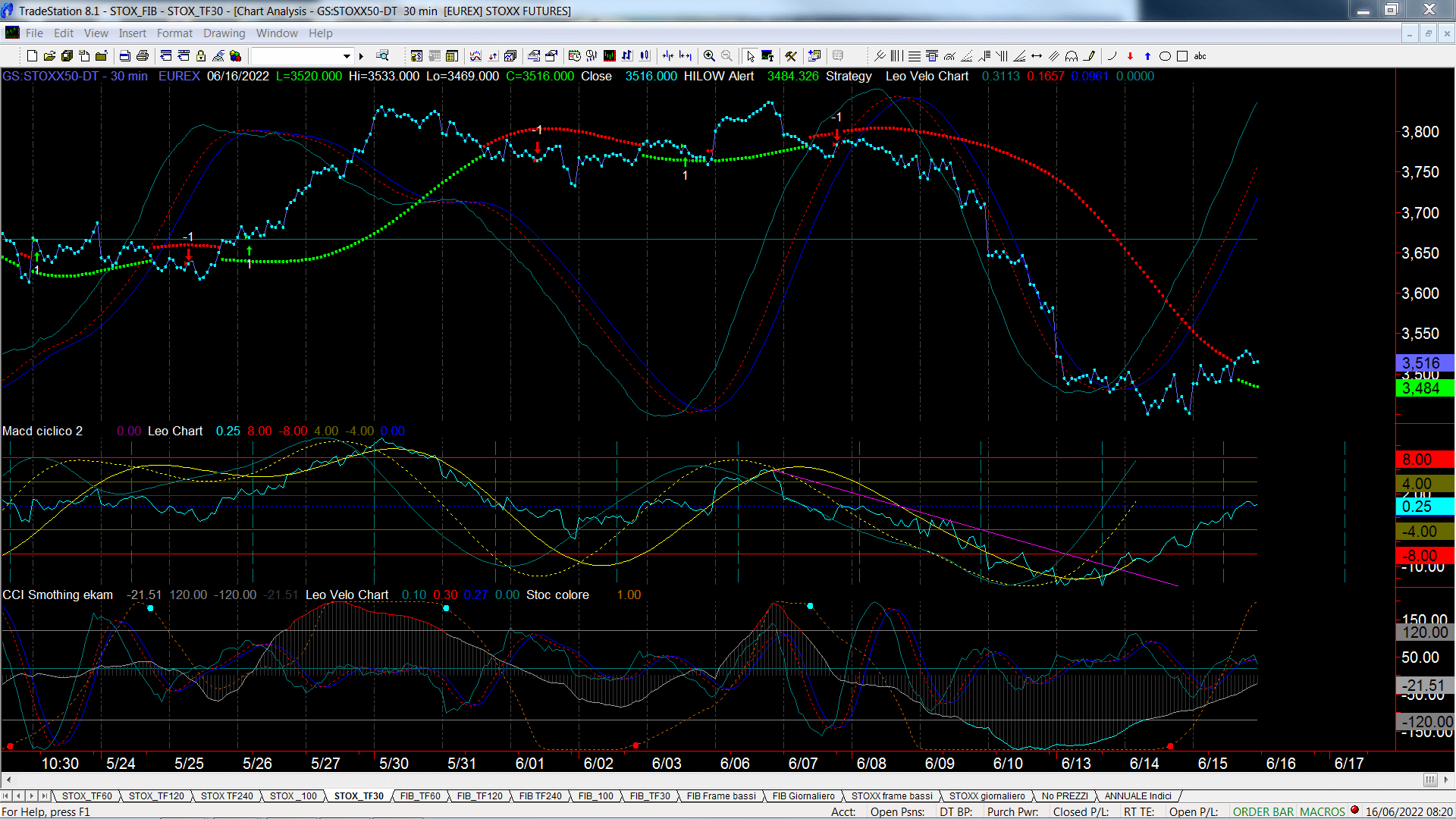Screen dimensions: 1456x819
Task: Open the symbol lookup magnifier icon
Action: pos(382,55)
